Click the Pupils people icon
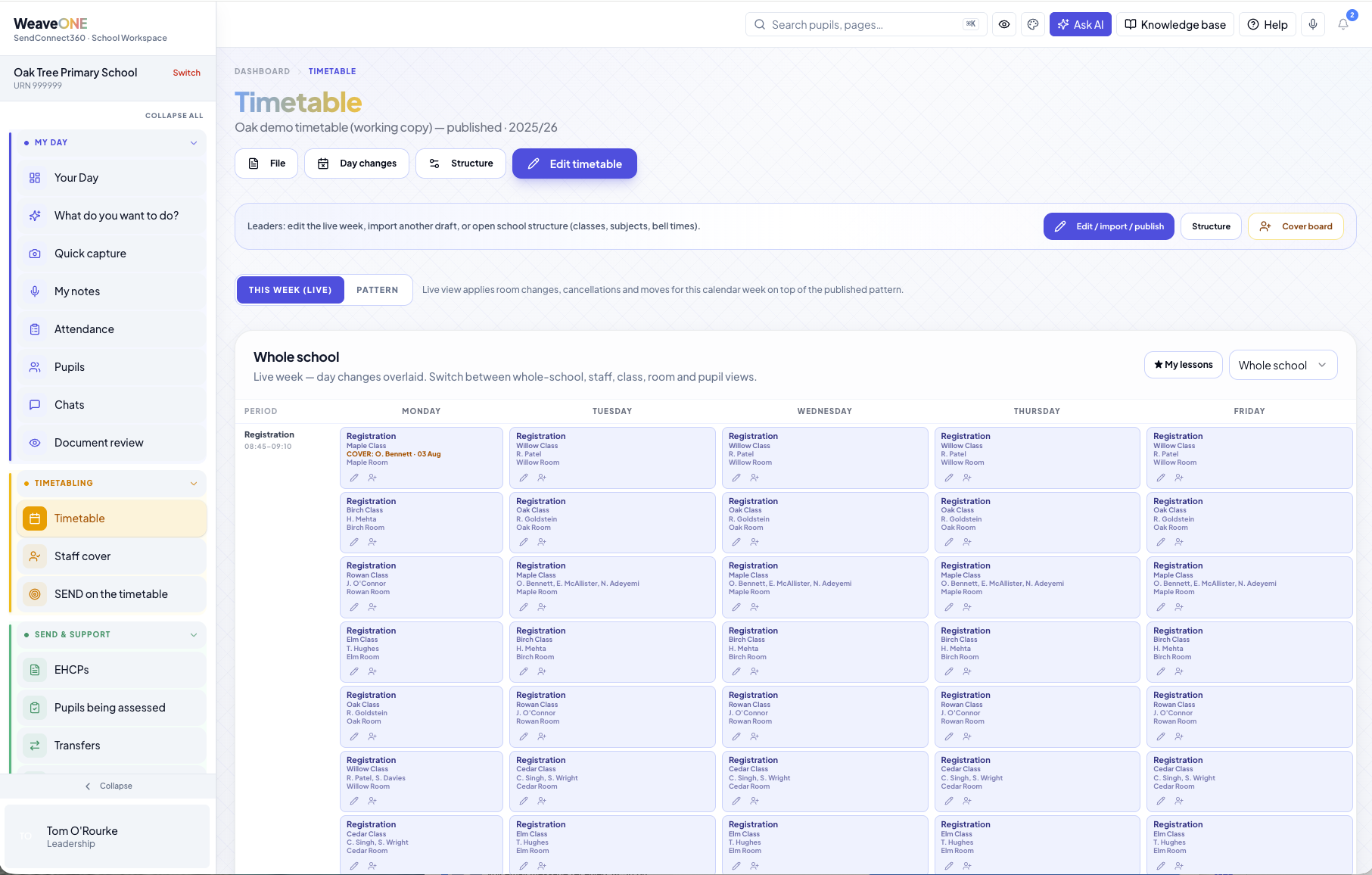The height and width of the screenshot is (875, 1372). point(35,367)
